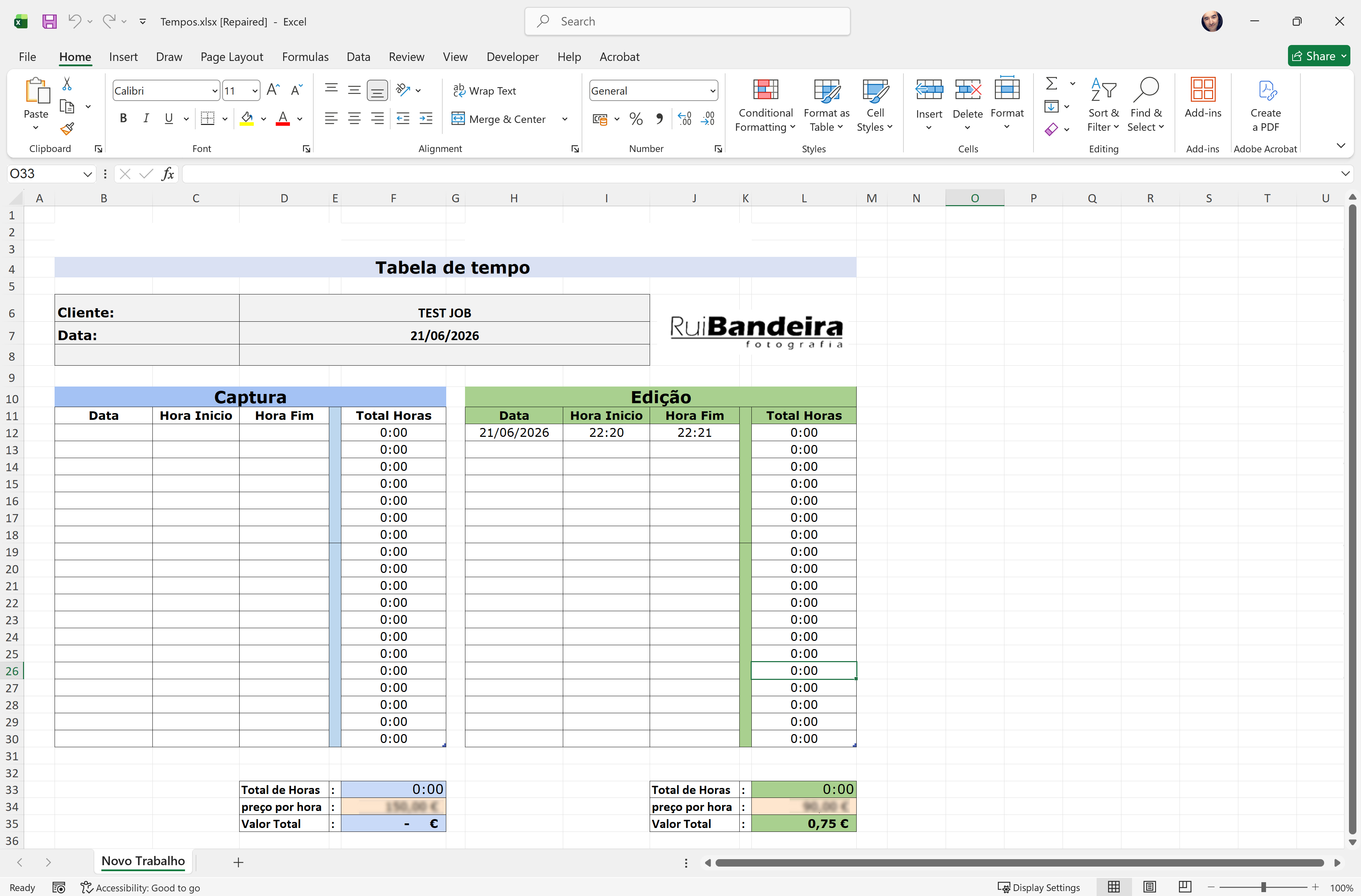Open Conditional Formatting menu
This screenshot has width=1361, height=896.
click(765, 105)
